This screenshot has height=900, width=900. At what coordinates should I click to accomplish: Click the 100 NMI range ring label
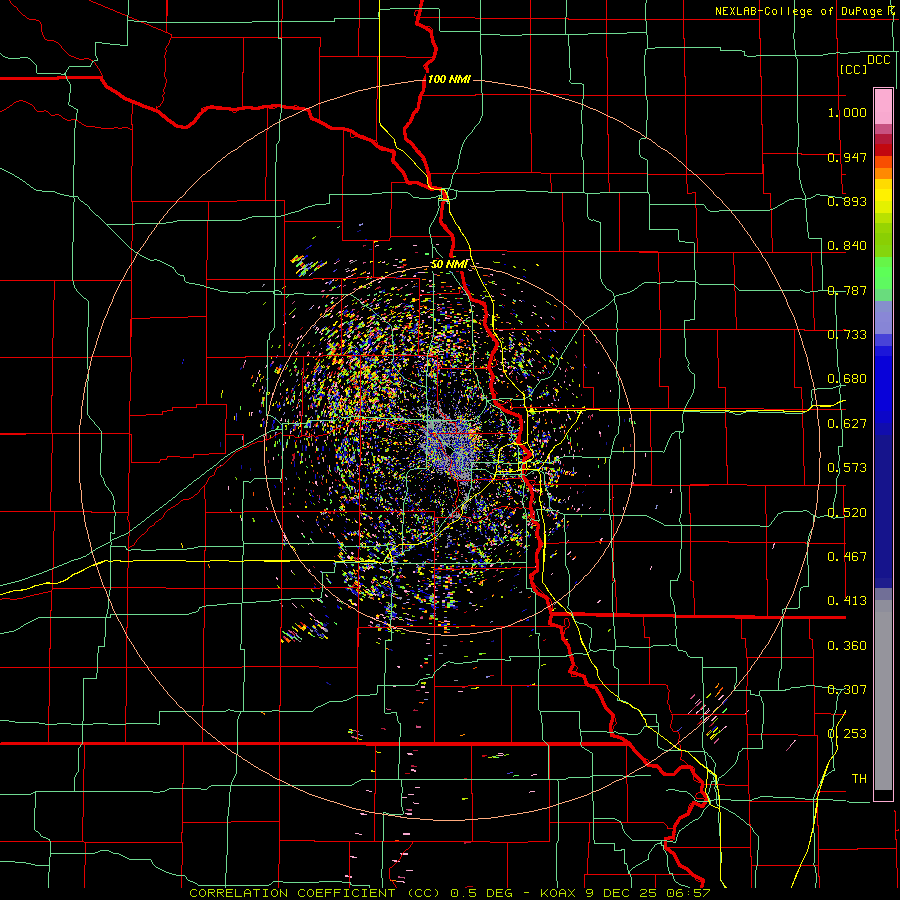point(449,79)
